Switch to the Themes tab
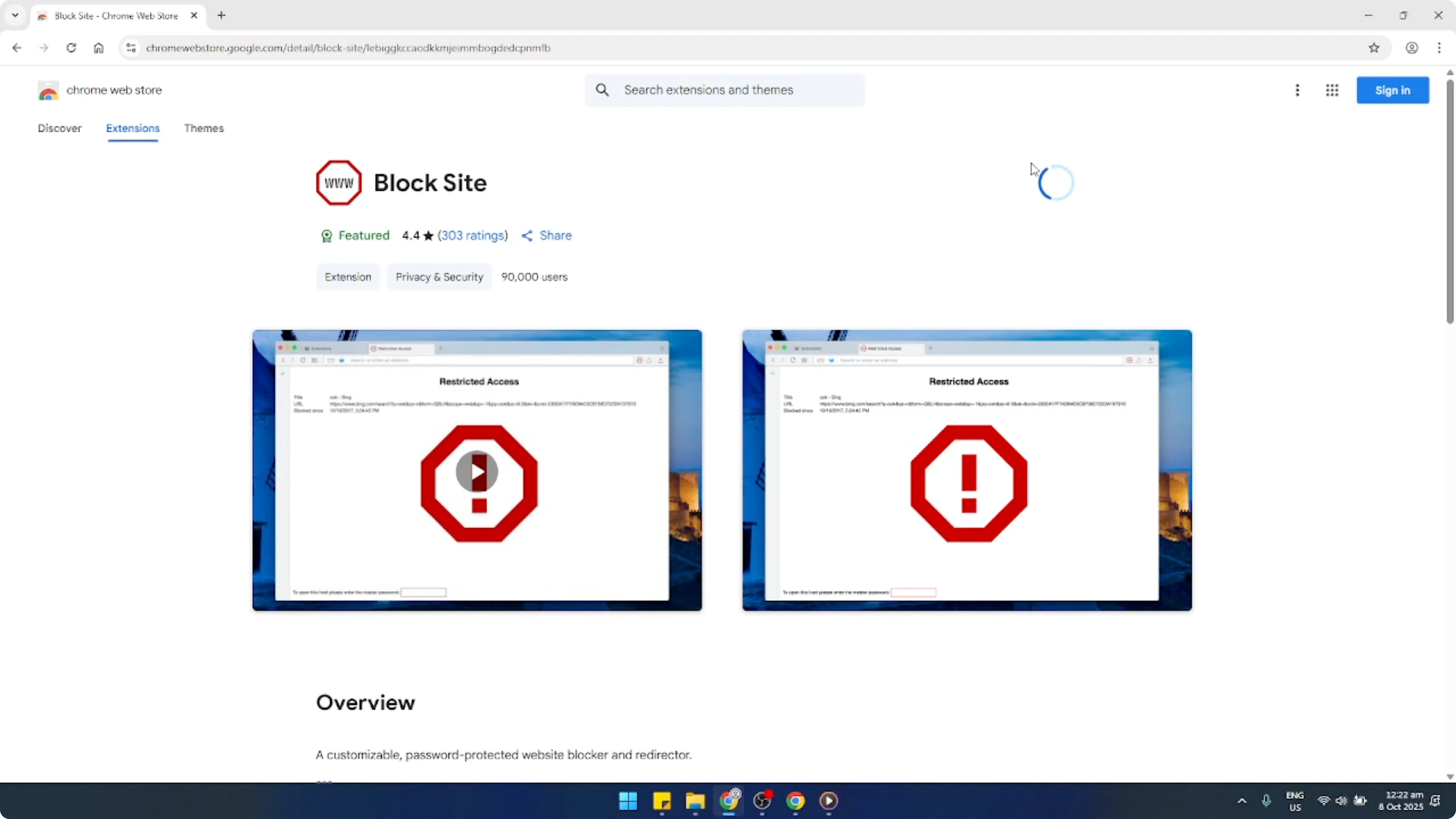The width and height of the screenshot is (1456, 819). click(204, 128)
